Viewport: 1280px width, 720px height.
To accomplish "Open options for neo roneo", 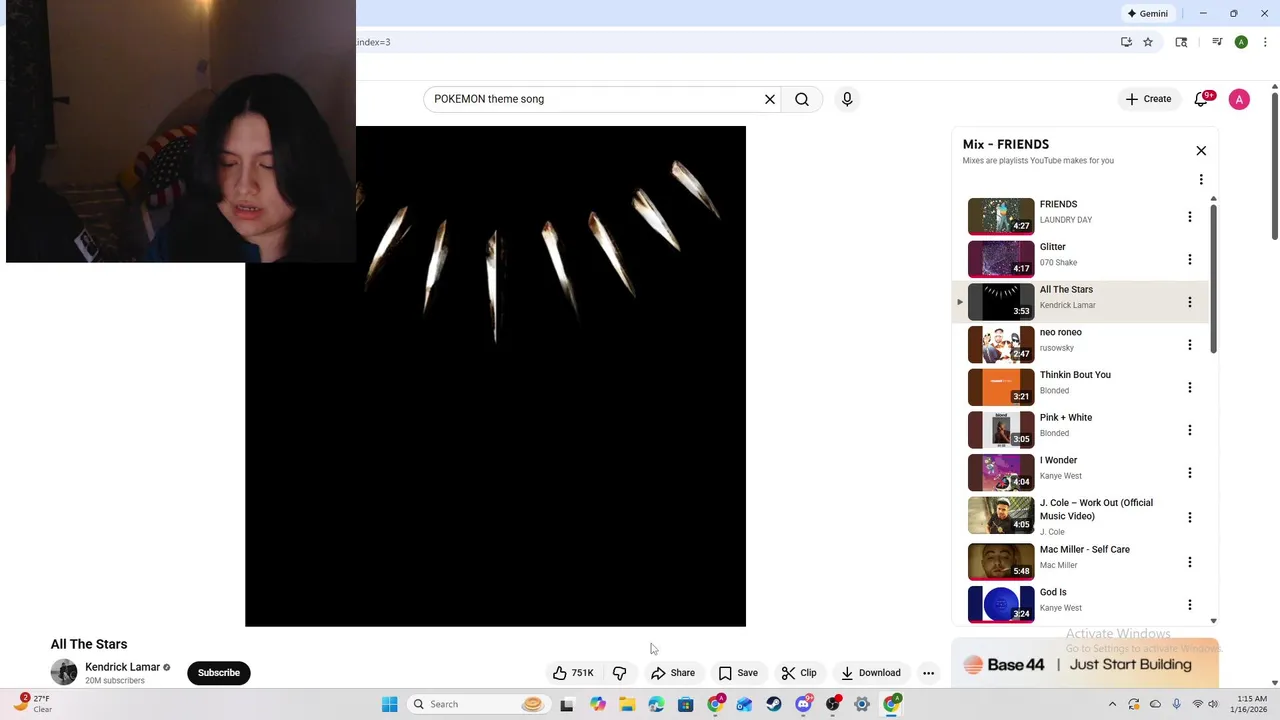I will [1189, 345].
